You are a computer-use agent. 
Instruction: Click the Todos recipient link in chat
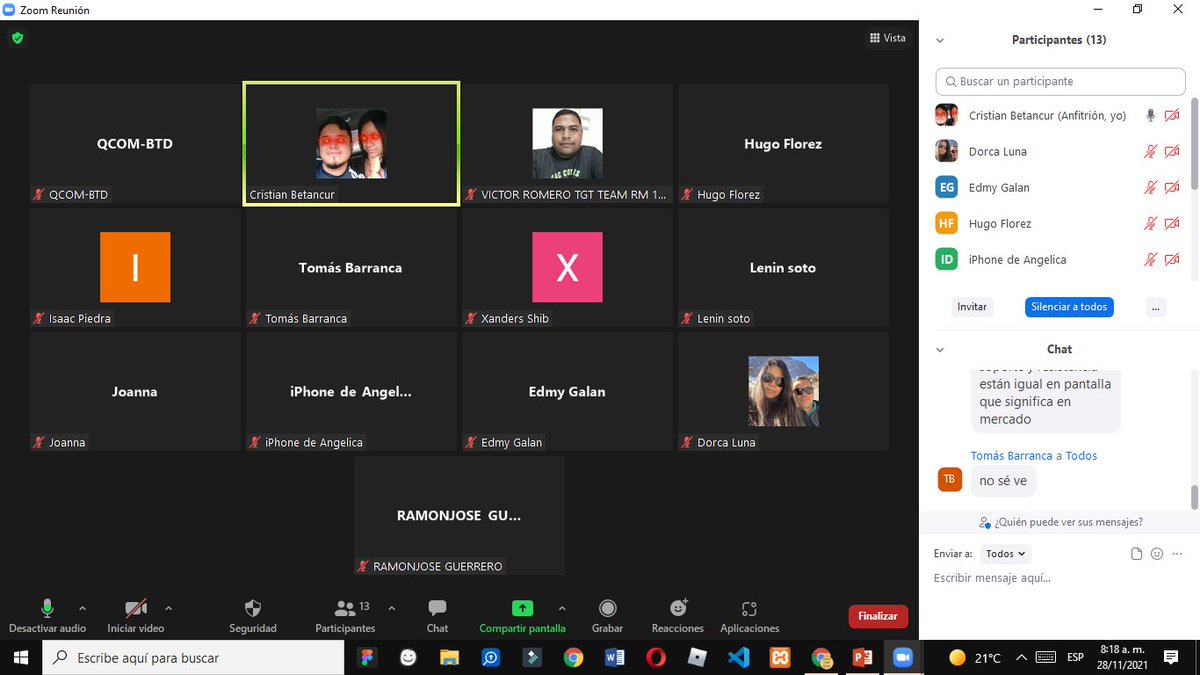pos(1081,456)
